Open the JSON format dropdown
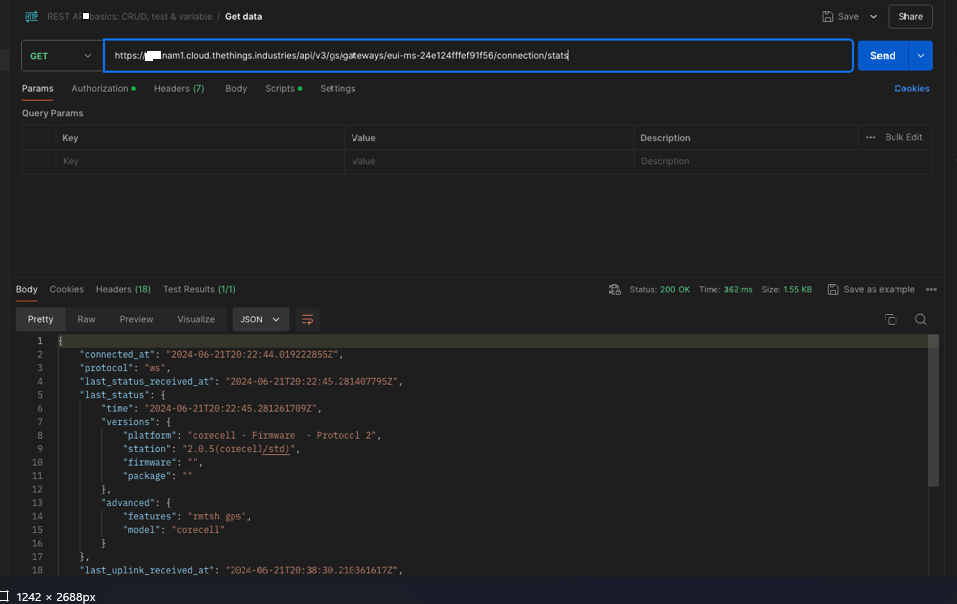This screenshot has height=604, width=957. (261, 319)
